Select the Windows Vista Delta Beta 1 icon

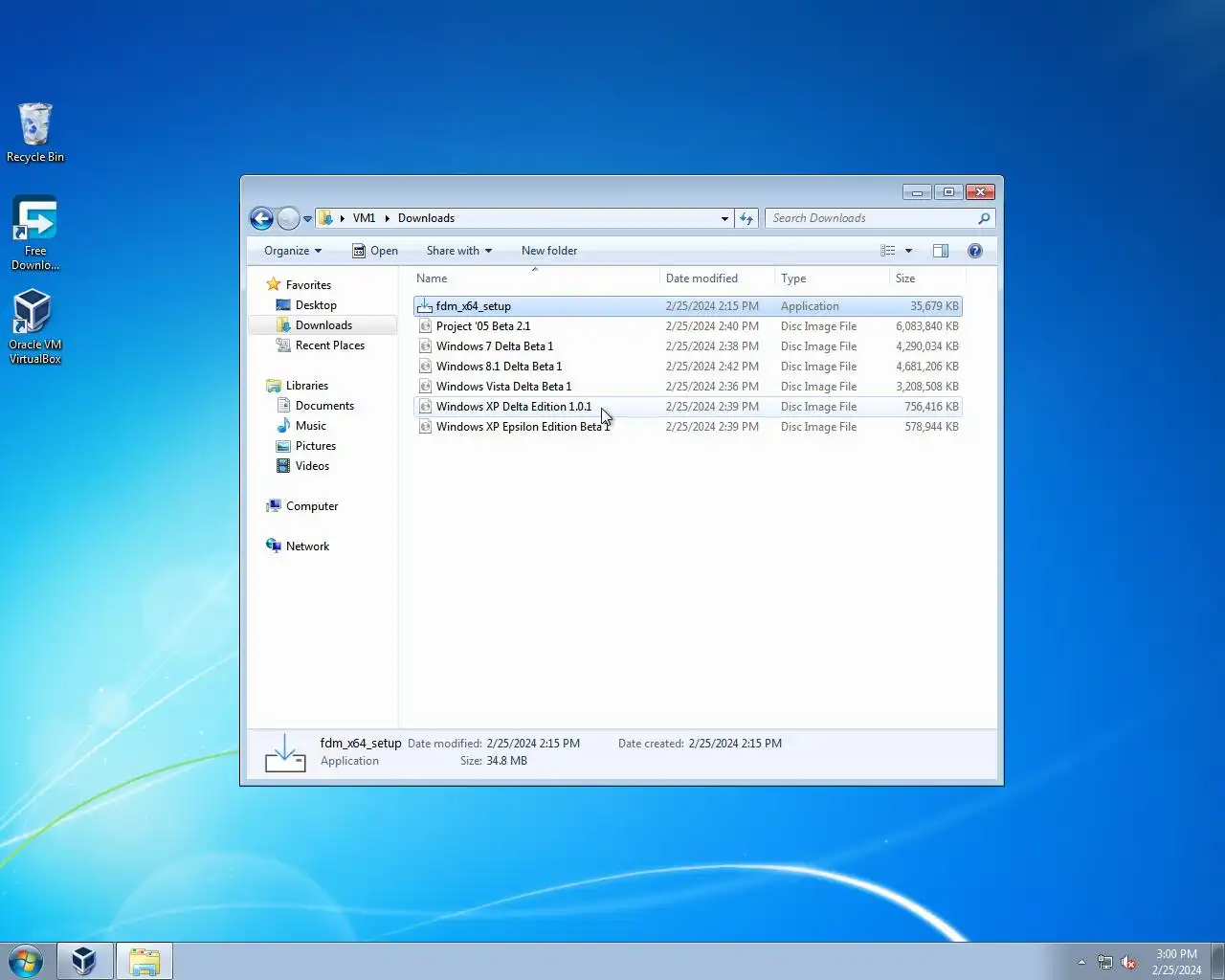tap(425, 387)
